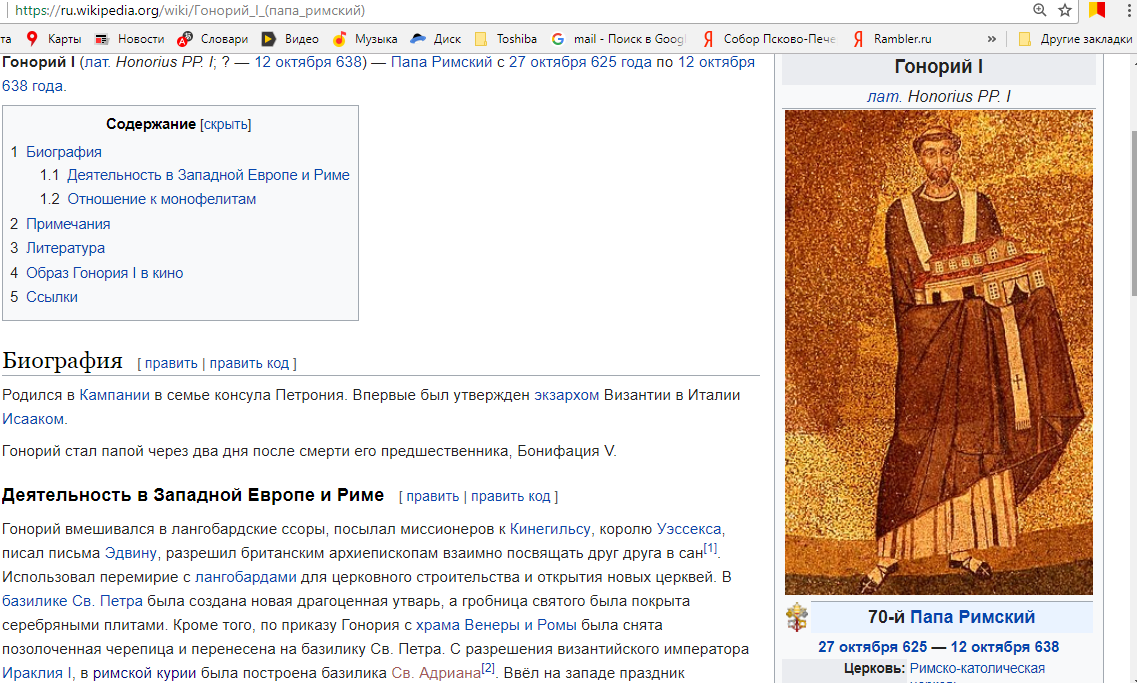Open the Кампании link
The image size is (1137, 683).
[115, 395]
